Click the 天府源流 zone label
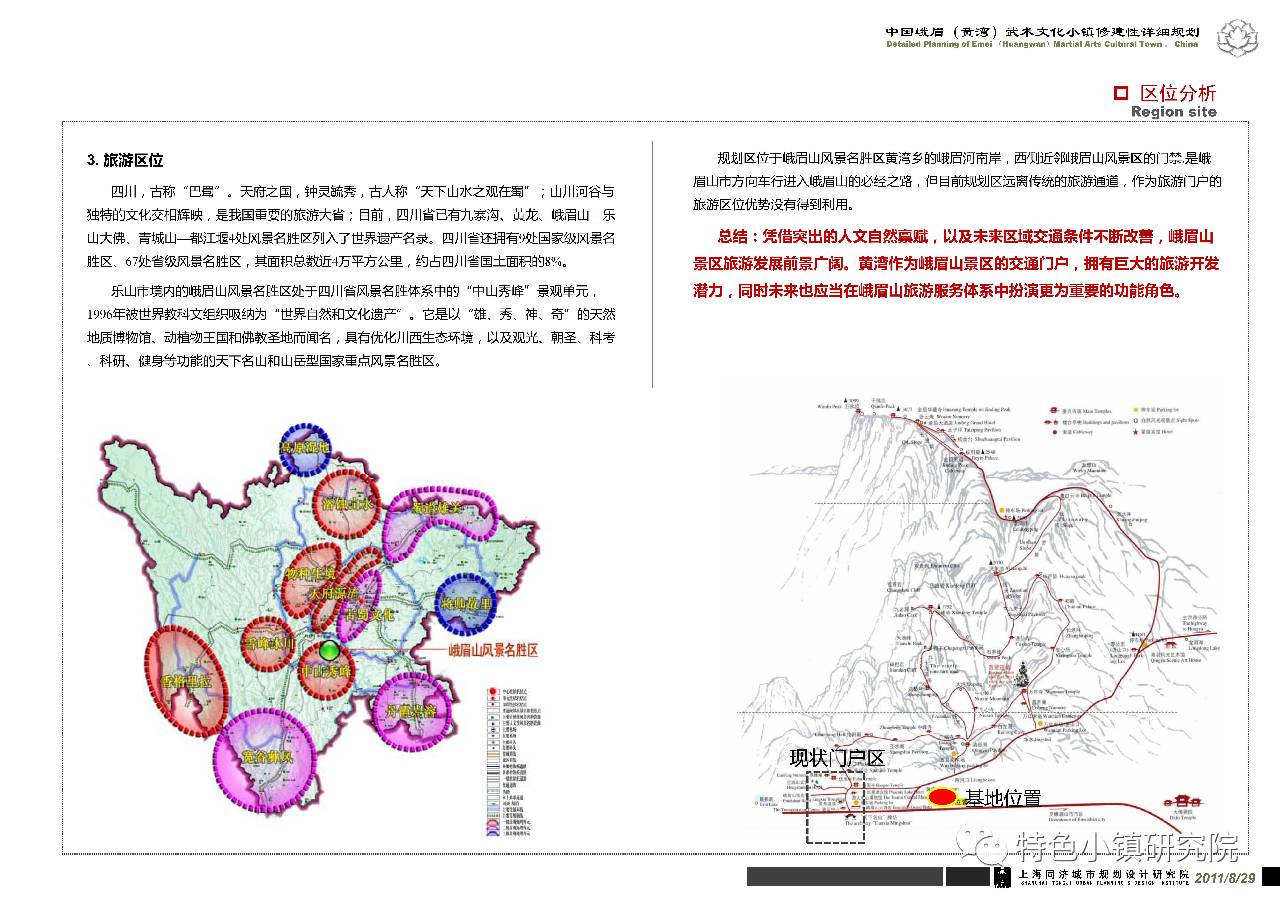The height and width of the screenshot is (904, 1280). coord(333,593)
